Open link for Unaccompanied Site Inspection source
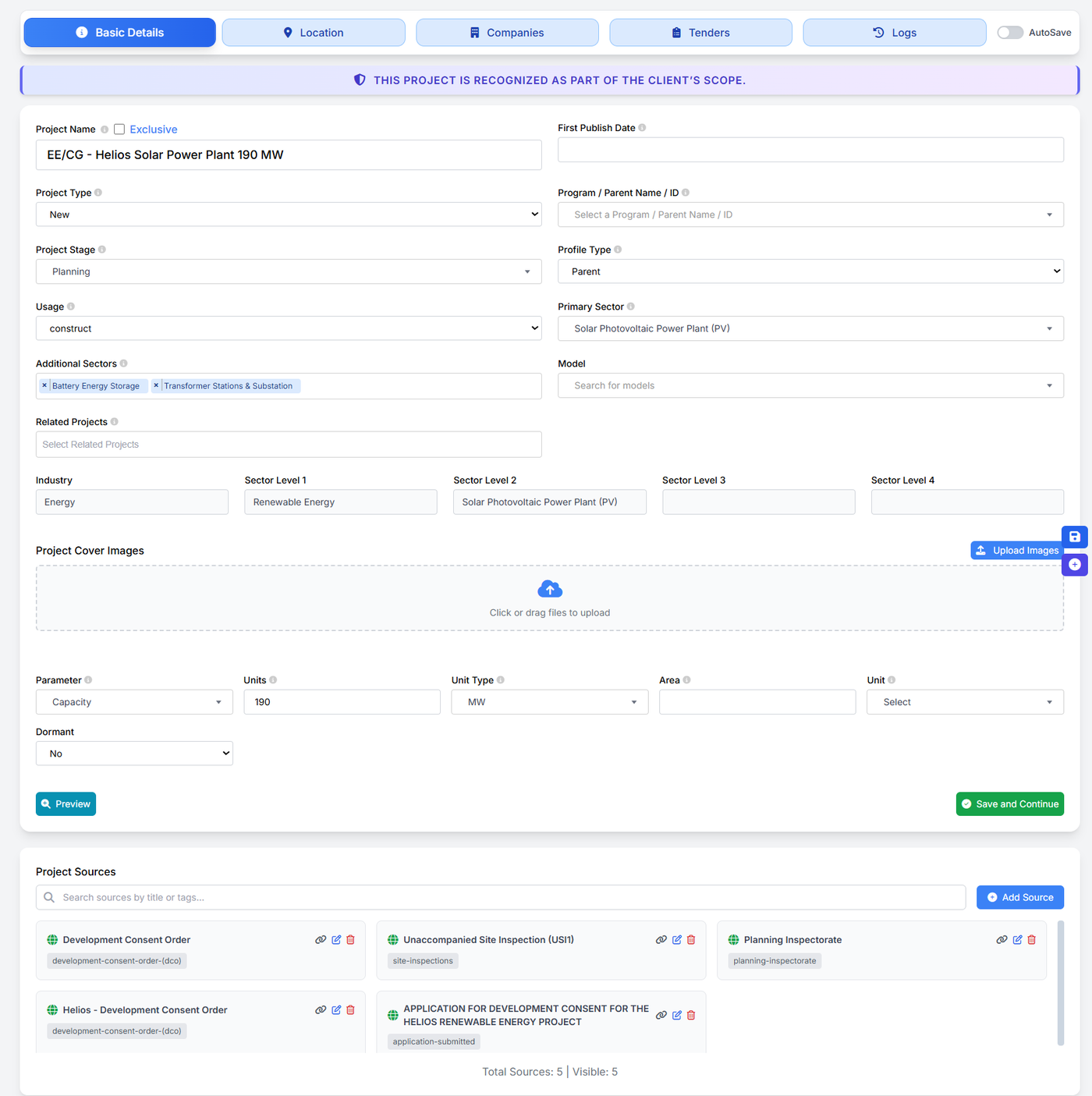This screenshot has width=1092, height=1096. click(x=661, y=940)
